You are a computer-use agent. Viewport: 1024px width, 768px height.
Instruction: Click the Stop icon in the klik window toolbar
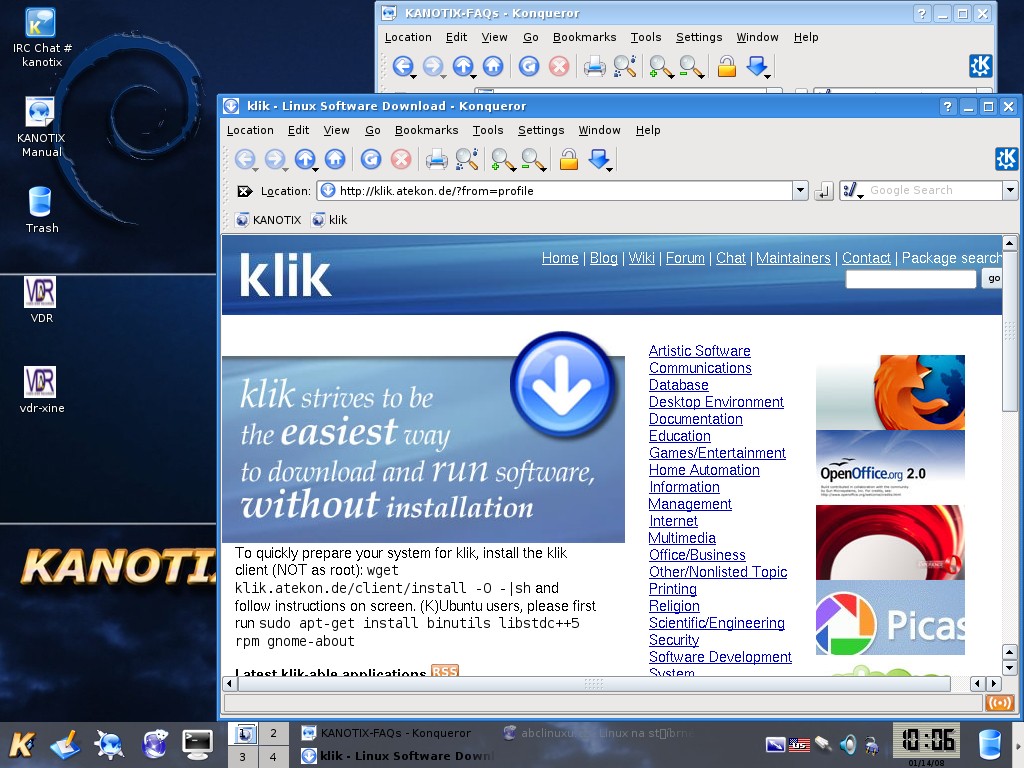(401, 159)
